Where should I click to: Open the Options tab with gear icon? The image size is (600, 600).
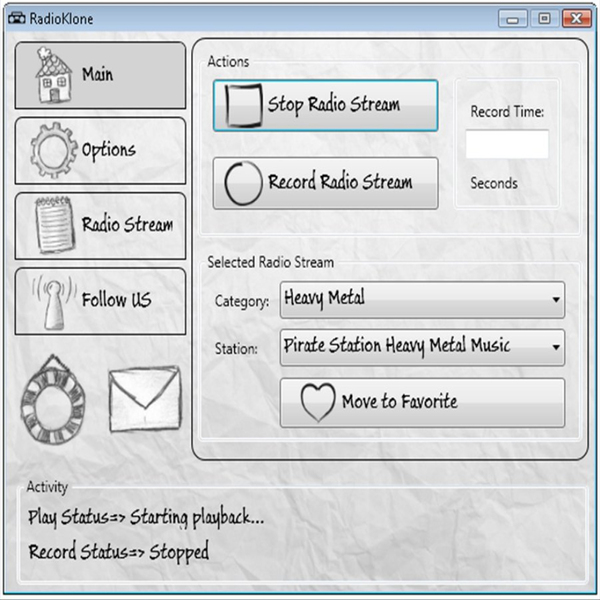(100, 151)
